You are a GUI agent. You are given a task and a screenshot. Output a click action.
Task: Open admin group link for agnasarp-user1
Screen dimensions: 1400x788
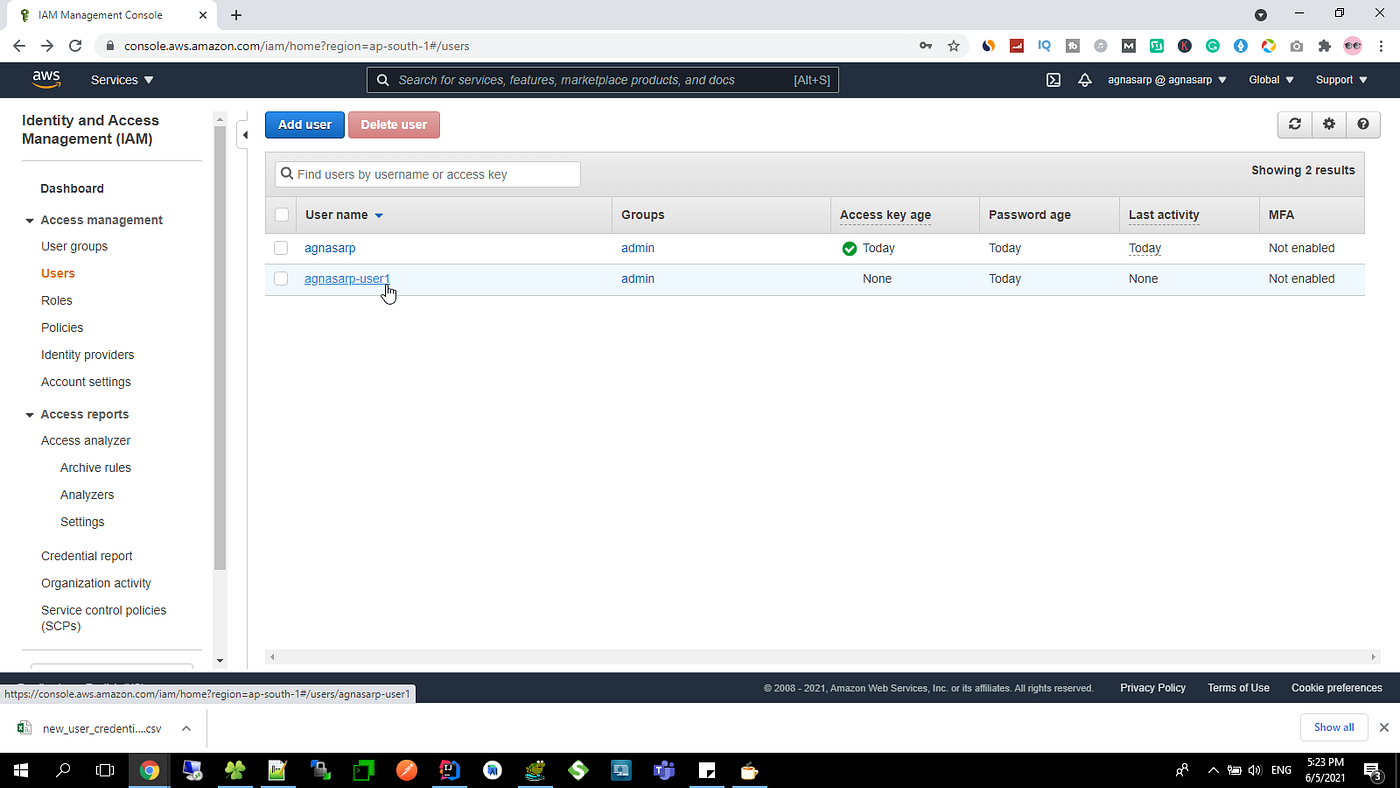638,279
